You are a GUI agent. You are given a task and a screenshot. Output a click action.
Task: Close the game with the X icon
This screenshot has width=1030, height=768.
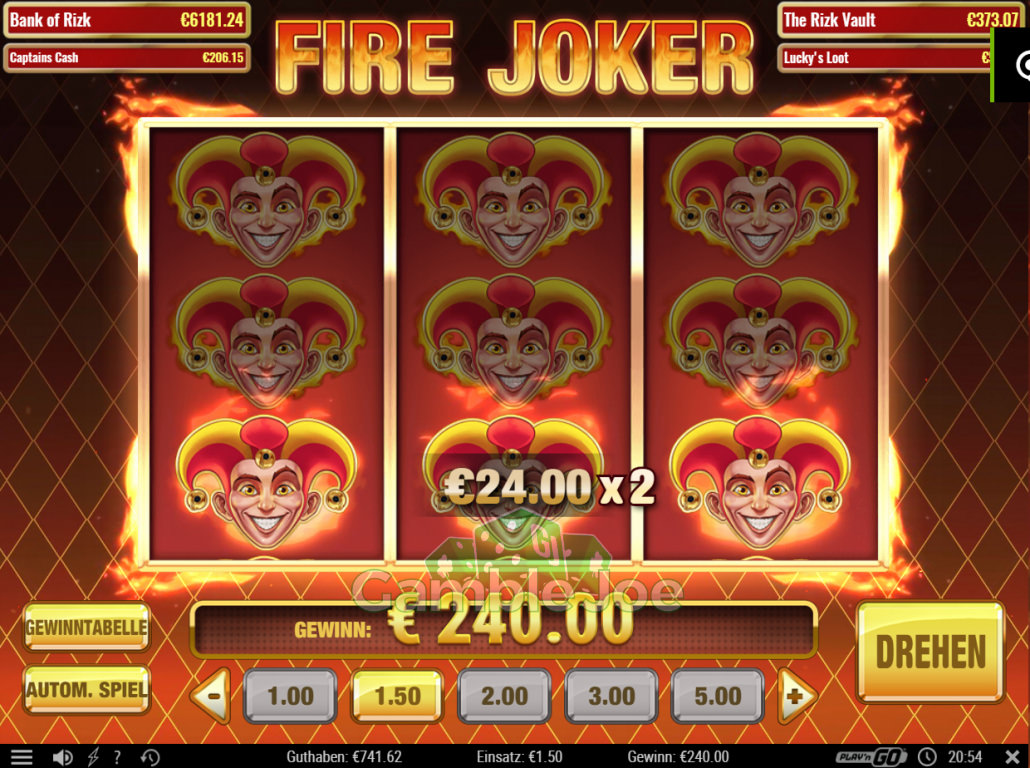click(x=1012, y=757)
